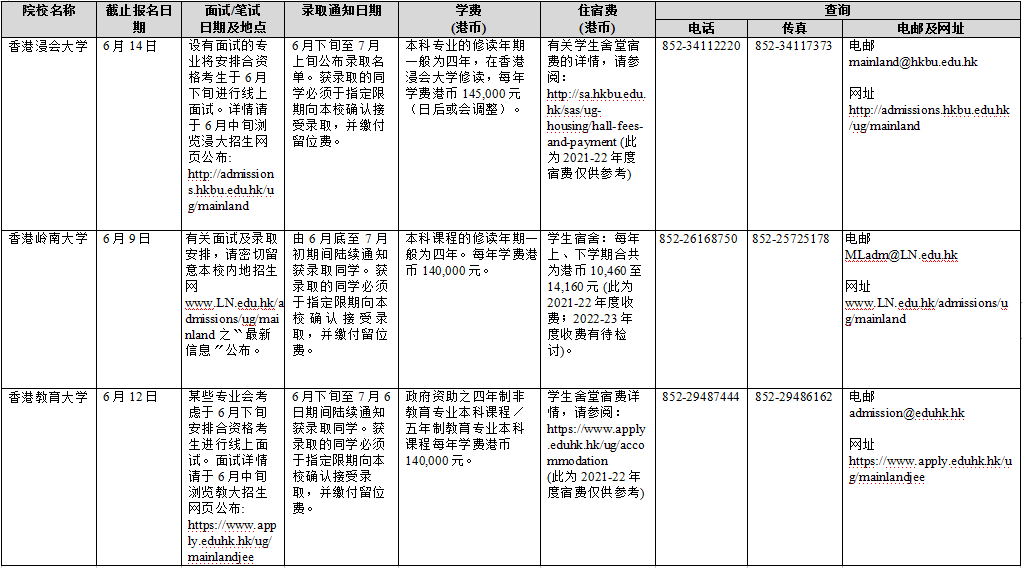
Task: Click the phone number 852-34112220
Action: coord(701,46)
